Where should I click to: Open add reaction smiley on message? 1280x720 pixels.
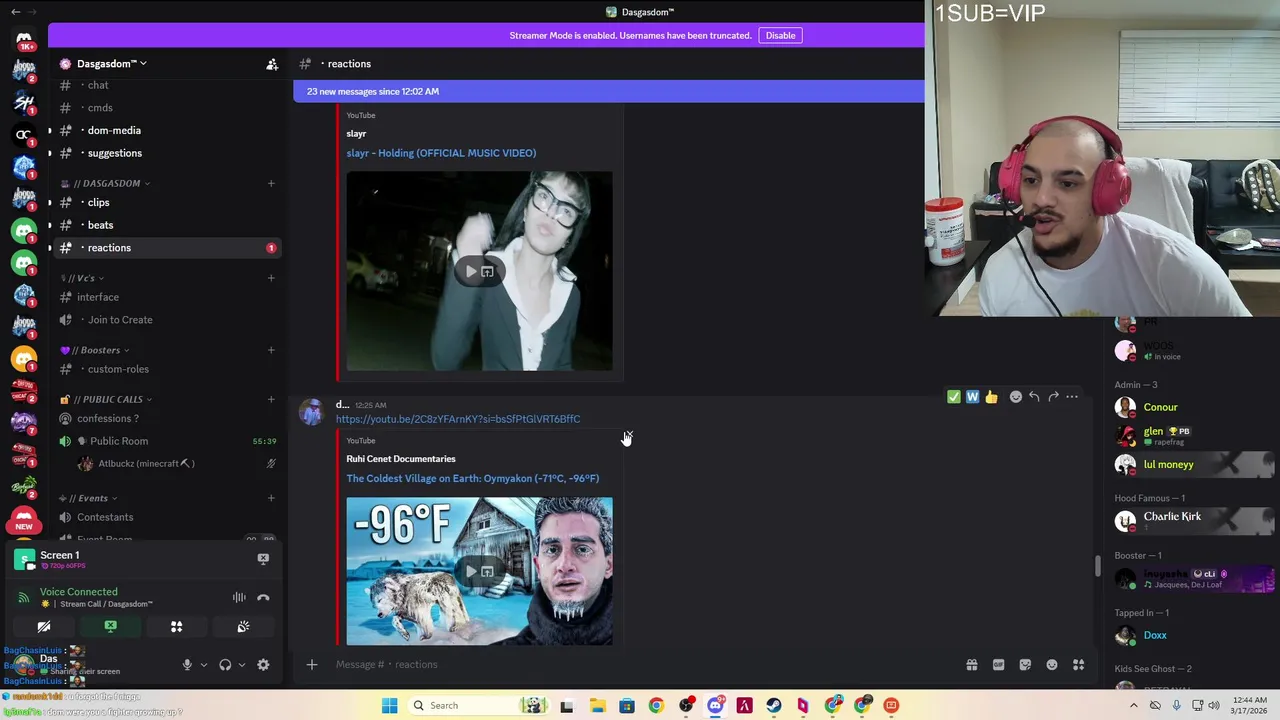1016,397
